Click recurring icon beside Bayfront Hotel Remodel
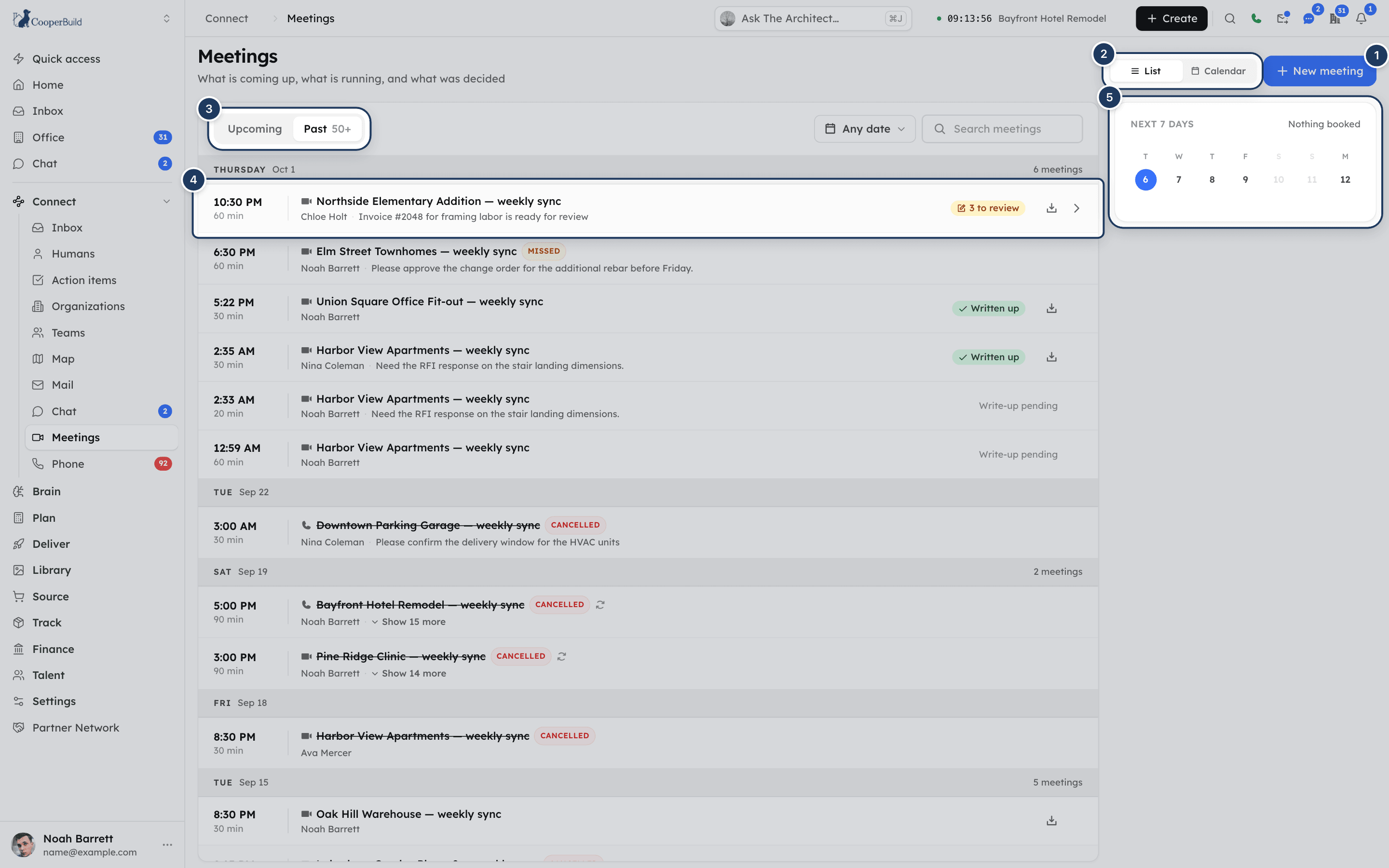 (600, 605)
